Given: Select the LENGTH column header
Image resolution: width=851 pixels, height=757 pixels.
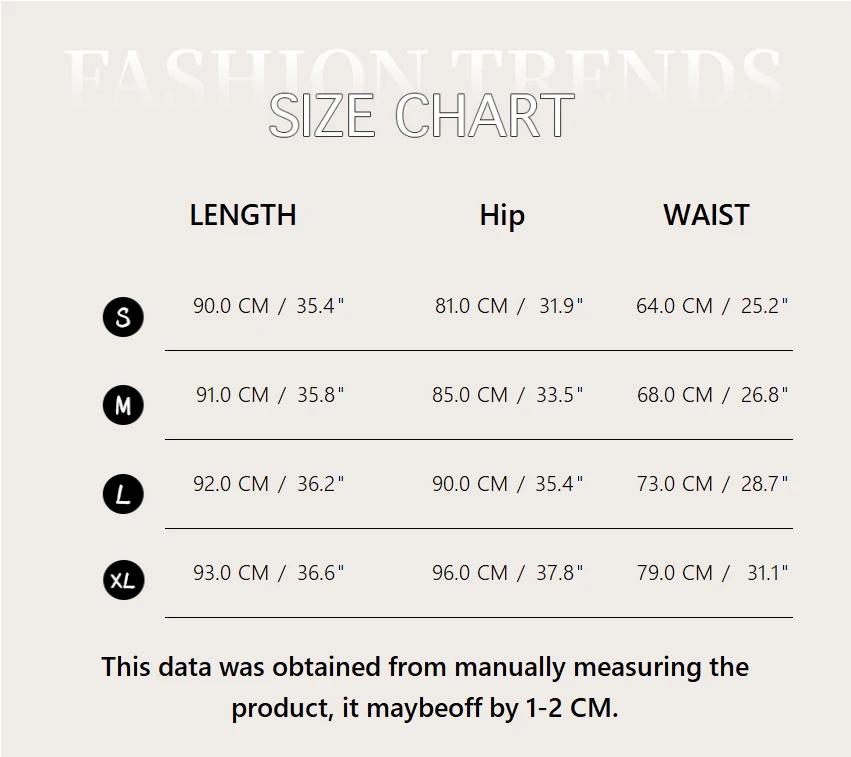Looking at the screenshot, I should pos(243,215).
